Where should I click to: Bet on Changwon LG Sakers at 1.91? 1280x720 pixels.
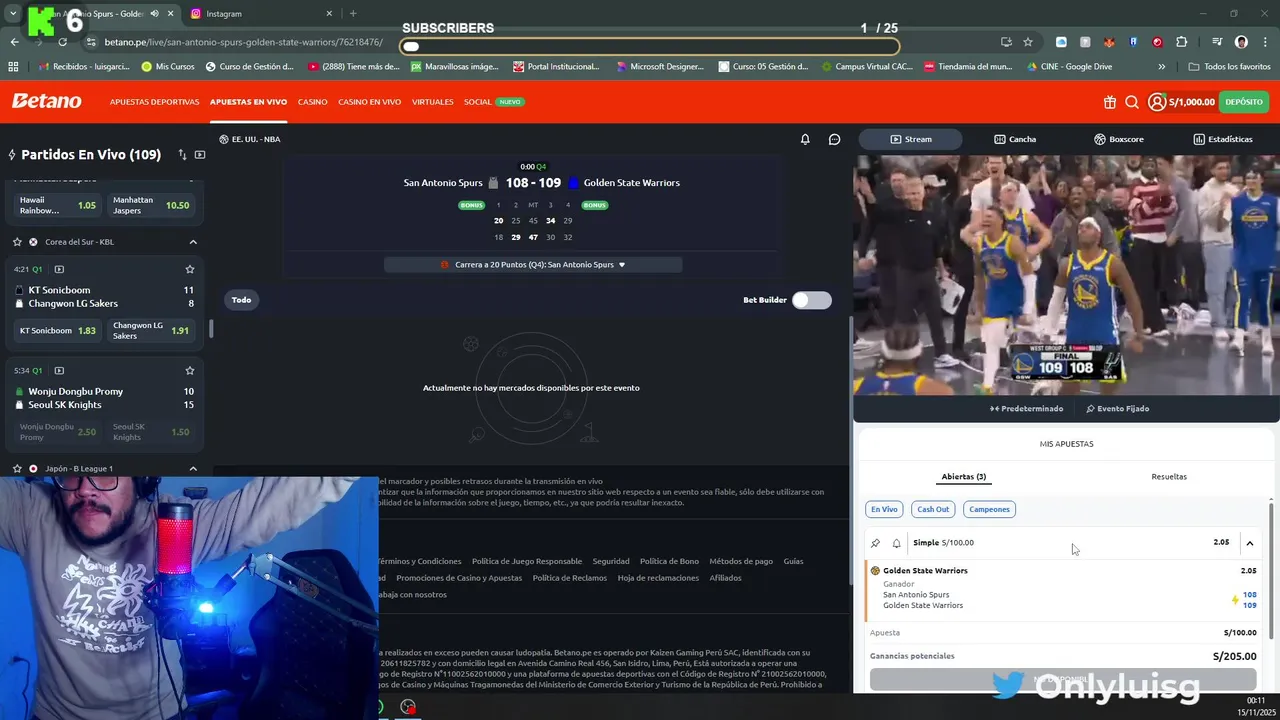pos(151,331)
